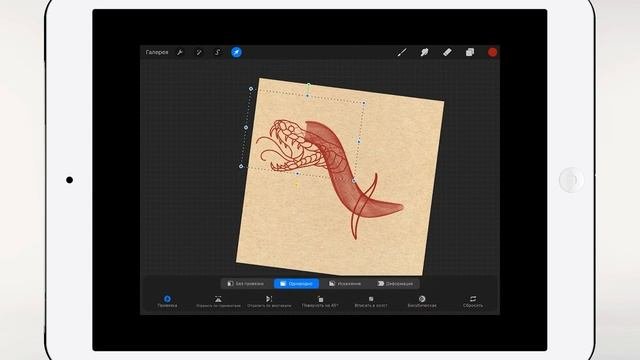Switch to Искажение distort mode
640x360 pixels.
[x=345, y=283]
